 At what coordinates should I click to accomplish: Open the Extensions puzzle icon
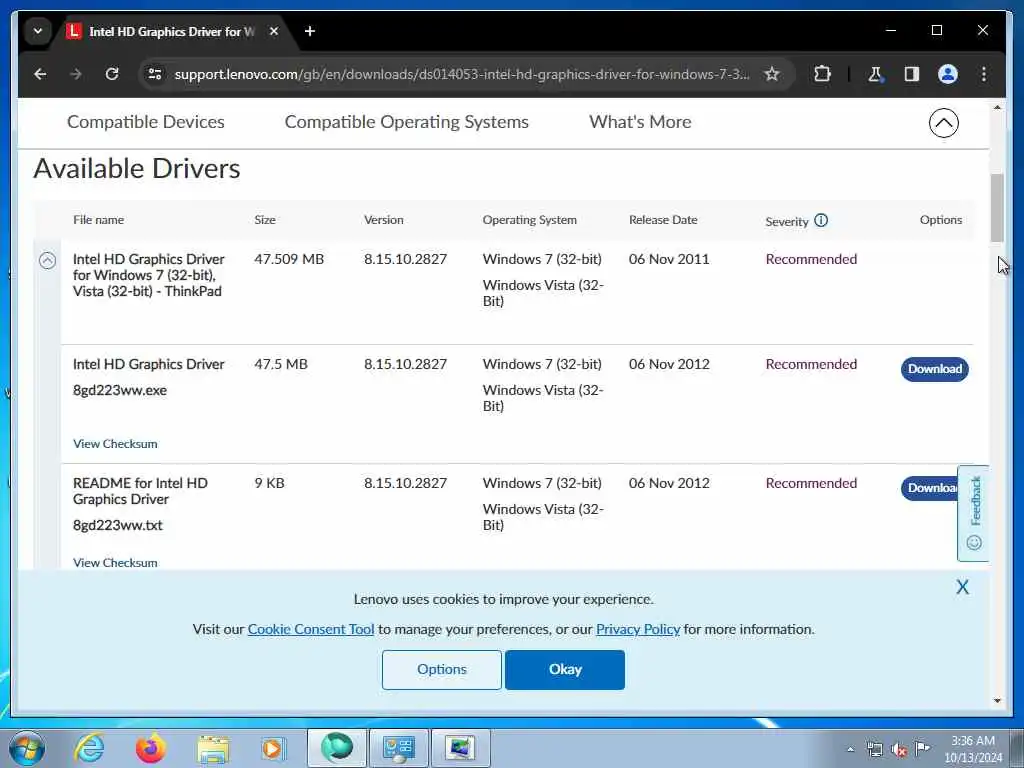pyautogui.click(x=822, y=74)
